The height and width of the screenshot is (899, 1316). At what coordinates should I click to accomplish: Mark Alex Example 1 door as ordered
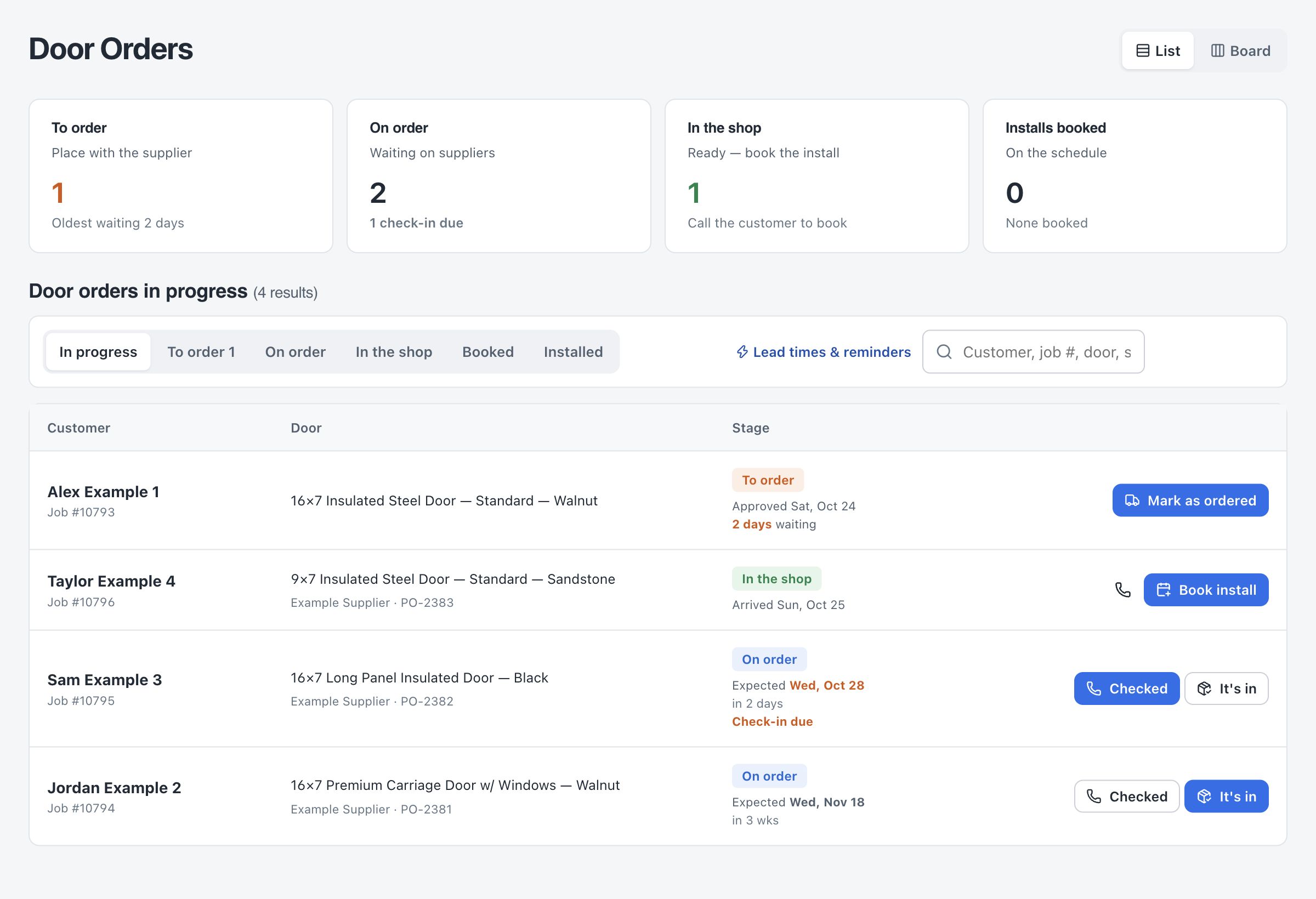(1190, 500)
